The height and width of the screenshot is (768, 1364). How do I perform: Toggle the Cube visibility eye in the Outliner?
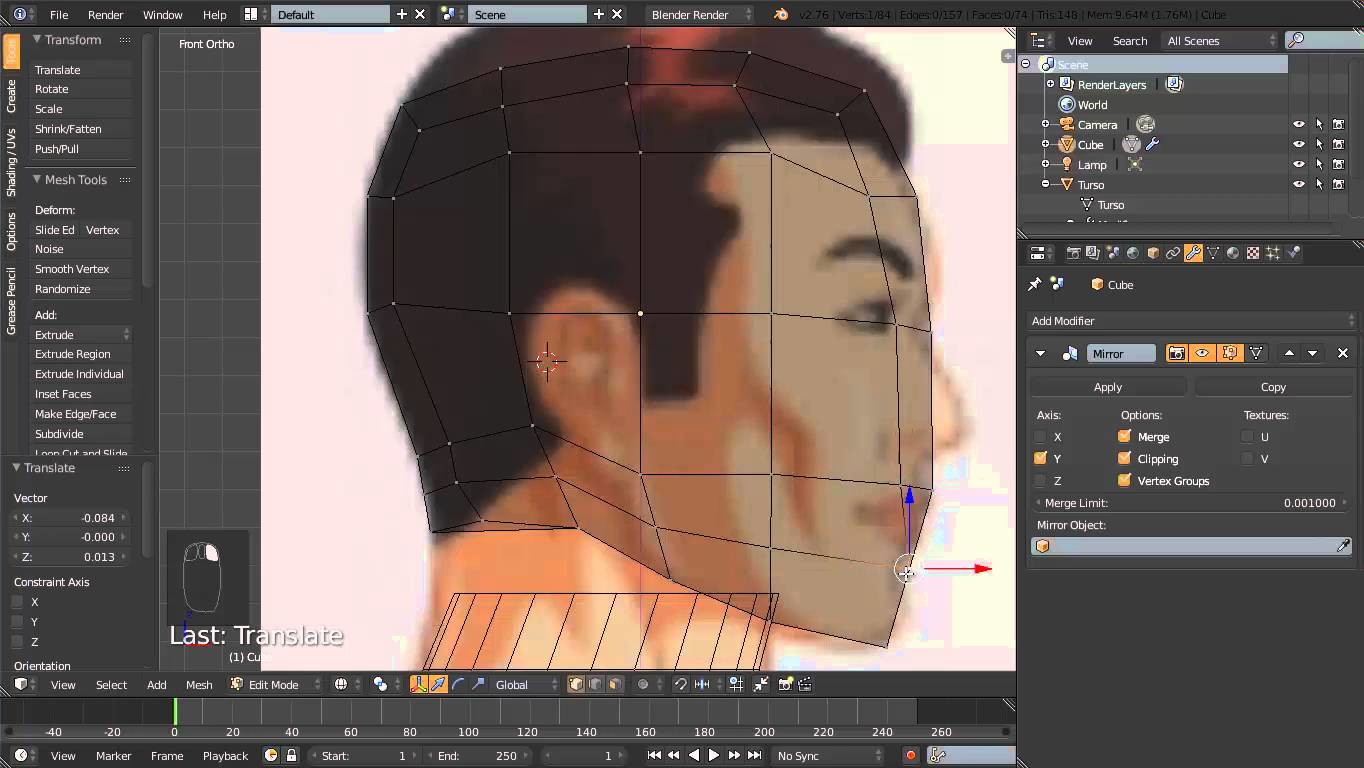point(1298,144)
